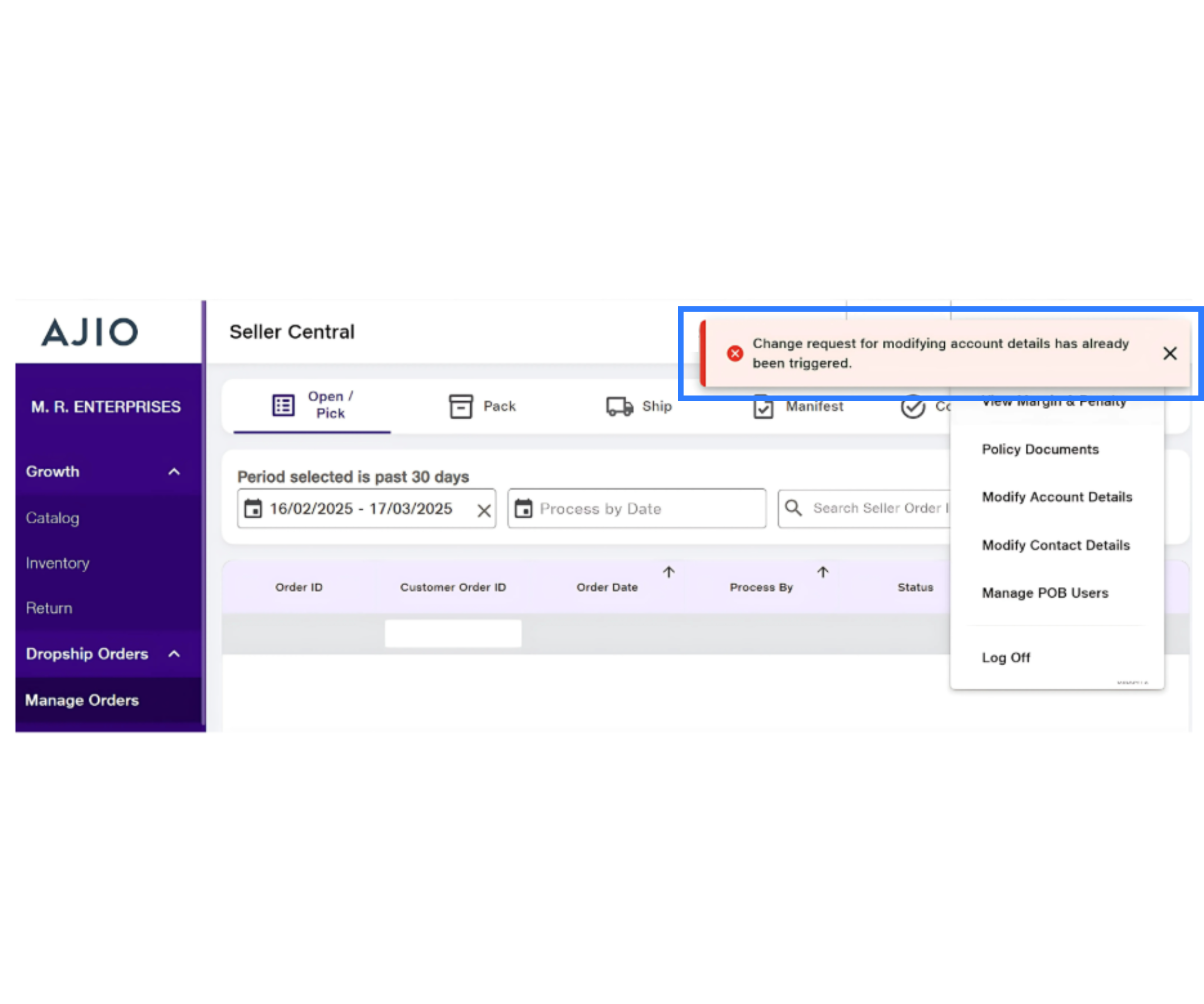The width and height of the screenshot is (1204, 1004).
Task: Click the search magnifier icon
Action: 793,508
